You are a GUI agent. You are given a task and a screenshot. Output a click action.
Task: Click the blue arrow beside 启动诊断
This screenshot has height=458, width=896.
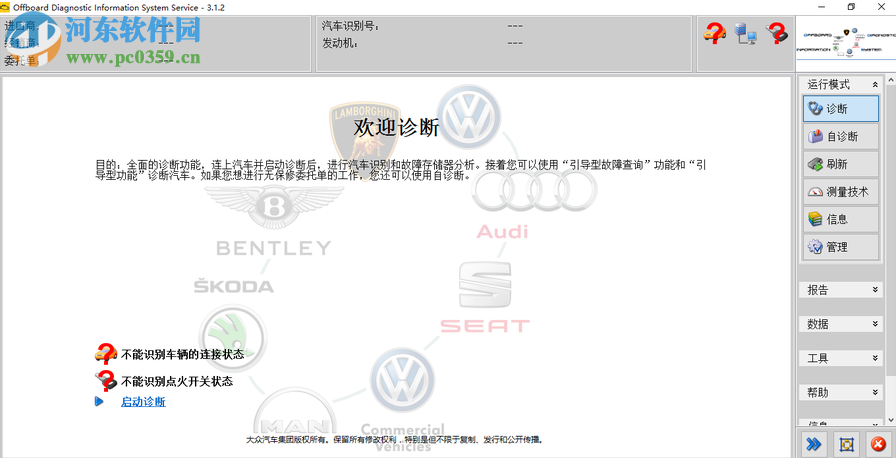[x=99, y=401]
